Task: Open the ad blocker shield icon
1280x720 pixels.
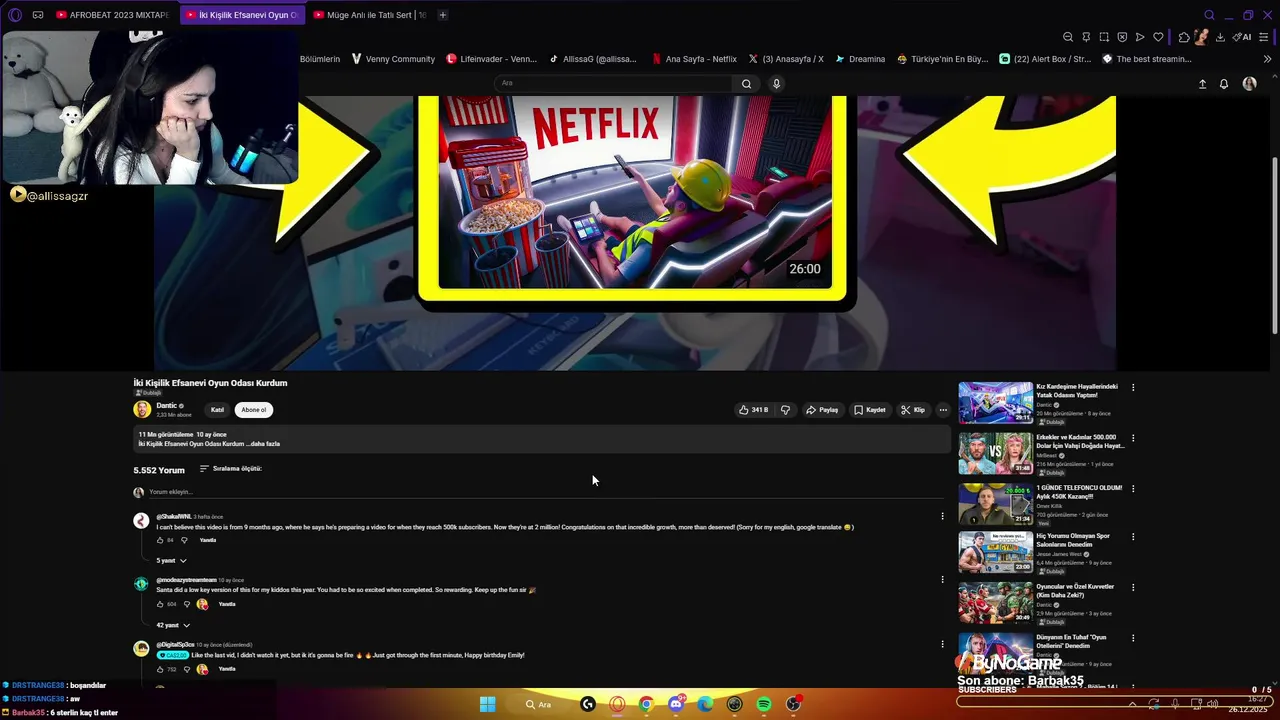Action: [1122, 37]
